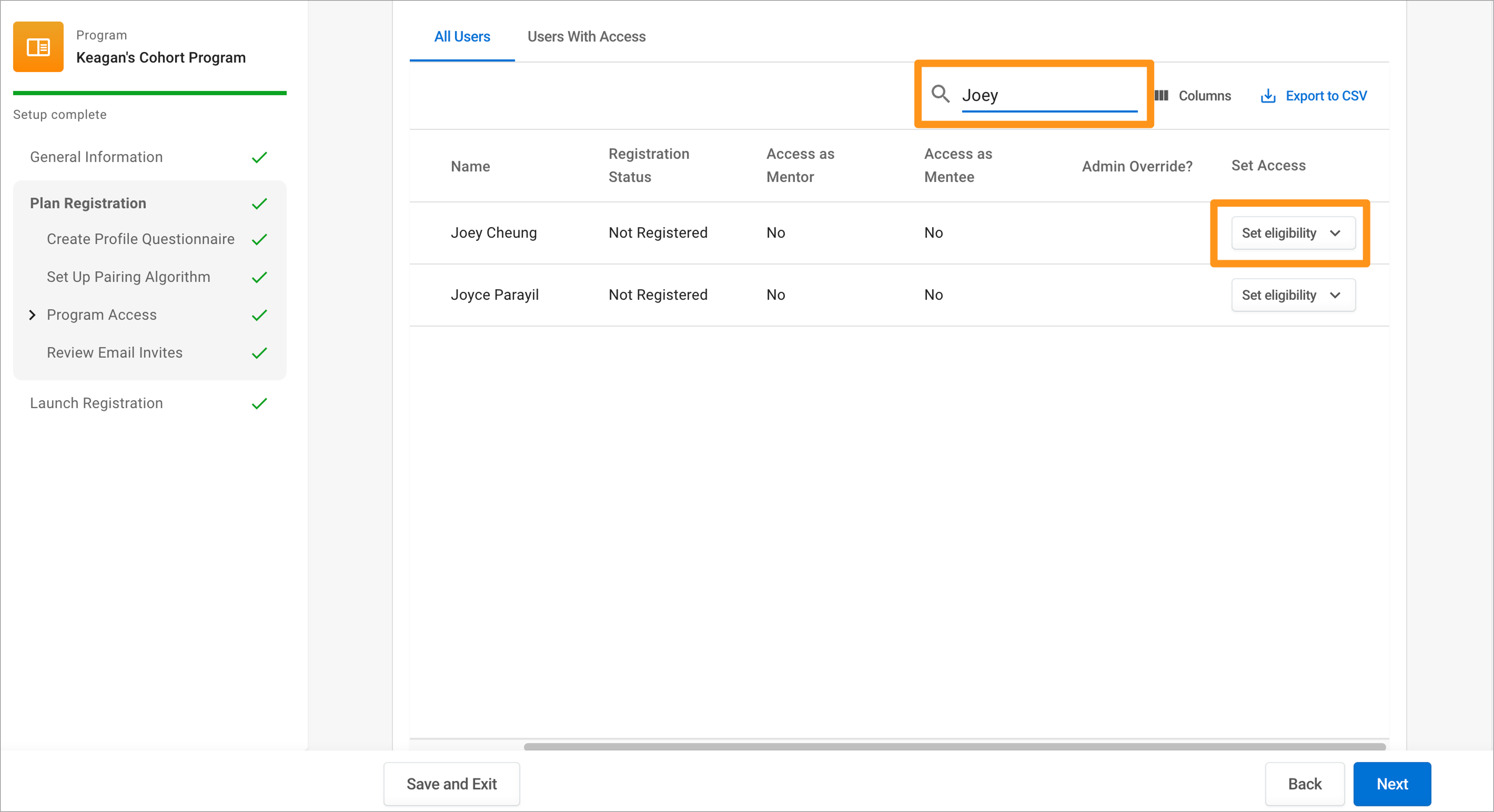Click the Admin Override? column header
This screenshot has width=1494, height=812.
pos(1137,166)
